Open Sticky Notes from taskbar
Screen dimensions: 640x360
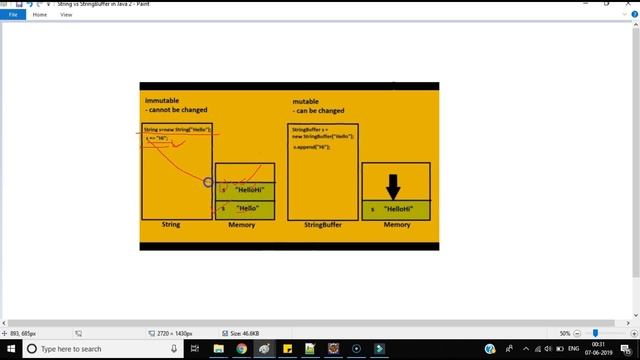[x=287, y=349]
